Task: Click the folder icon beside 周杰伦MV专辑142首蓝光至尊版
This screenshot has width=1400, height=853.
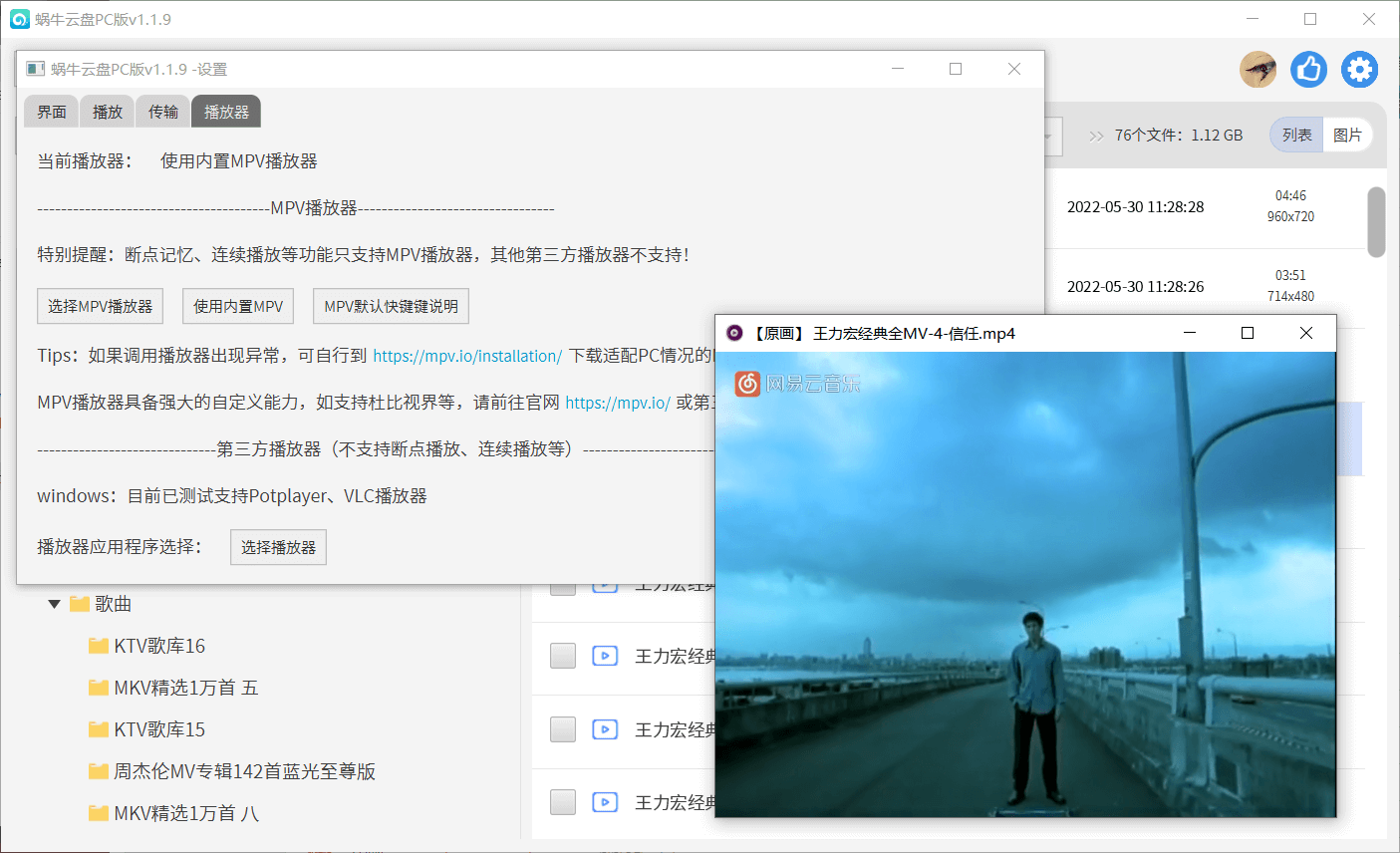Action: pyautogui.click(x=99, y=771)
